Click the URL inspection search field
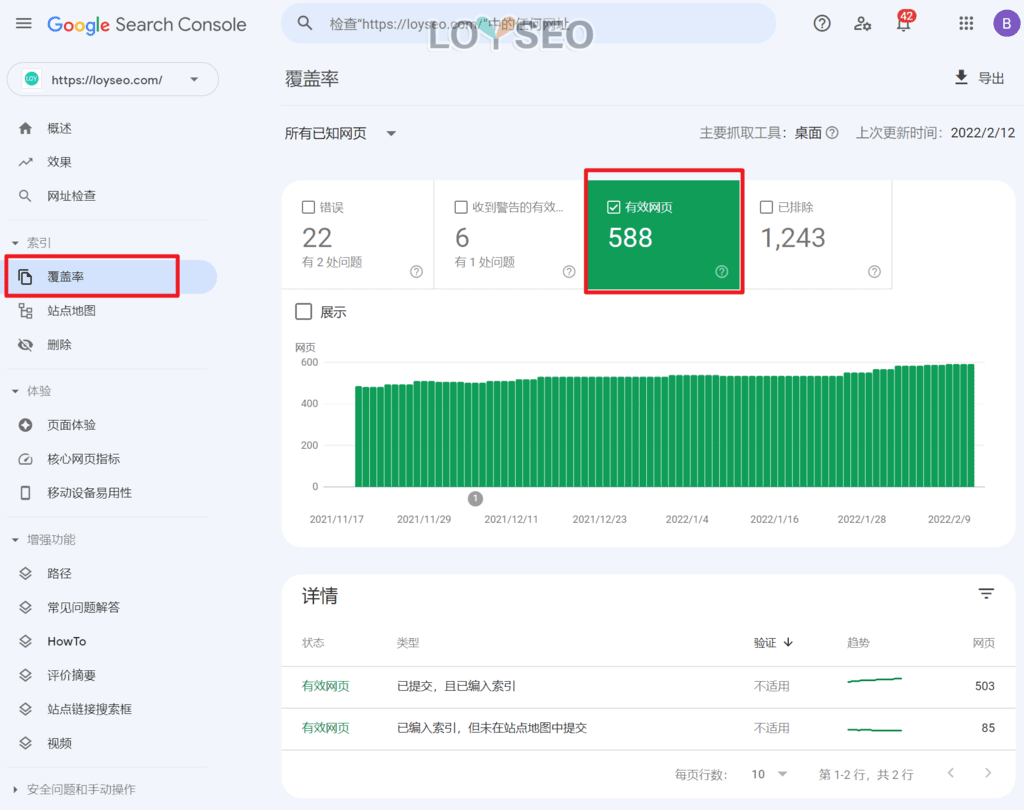Image resolution: width=1024 pixels, height=810 pixels. (x=528, y=24)
